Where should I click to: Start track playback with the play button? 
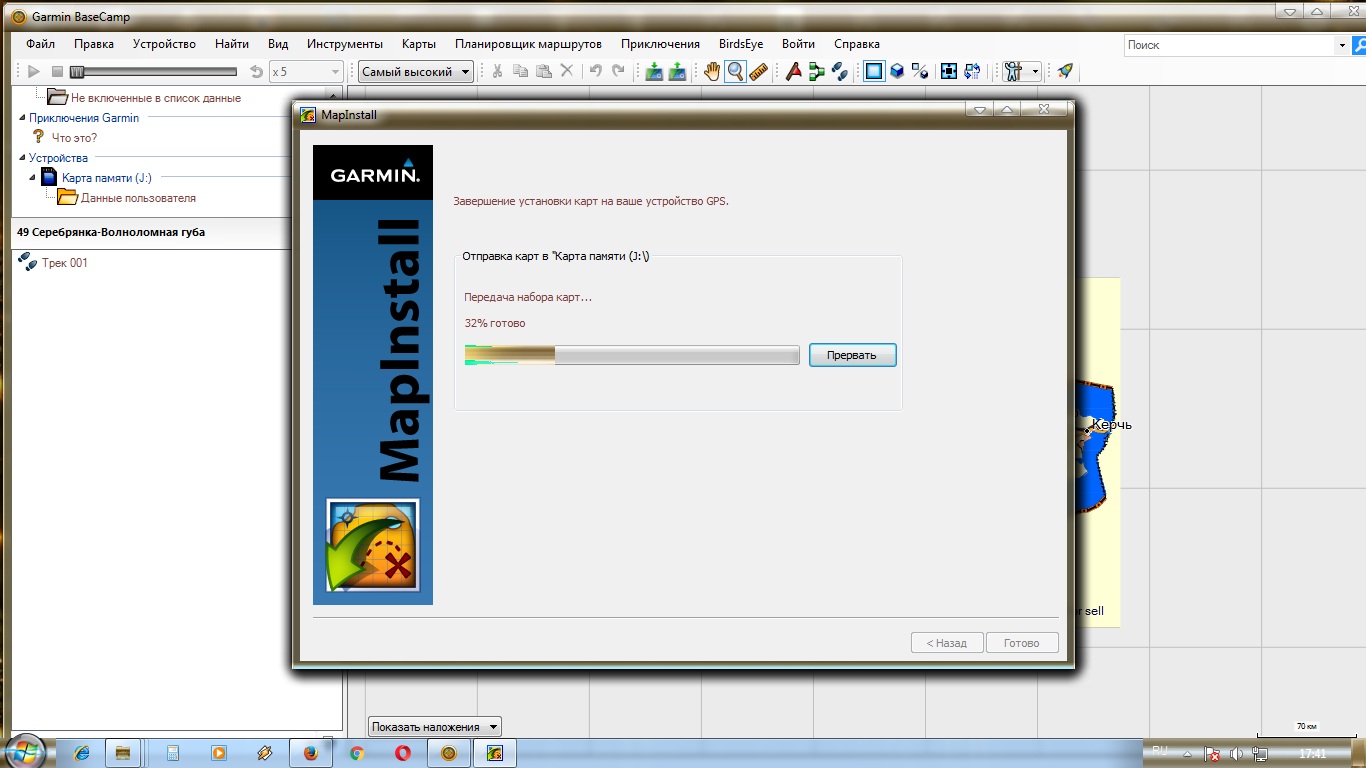pos(33,71)
